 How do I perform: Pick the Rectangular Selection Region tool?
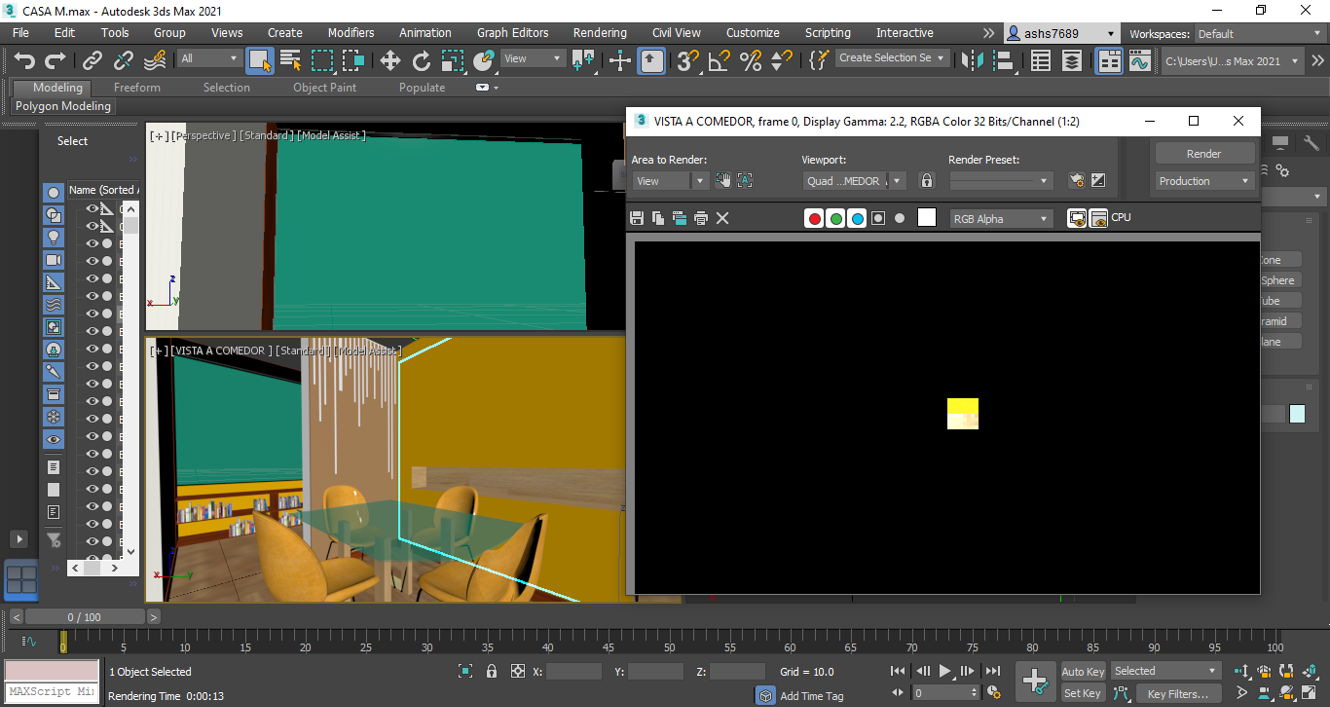[x=322, y=60]
